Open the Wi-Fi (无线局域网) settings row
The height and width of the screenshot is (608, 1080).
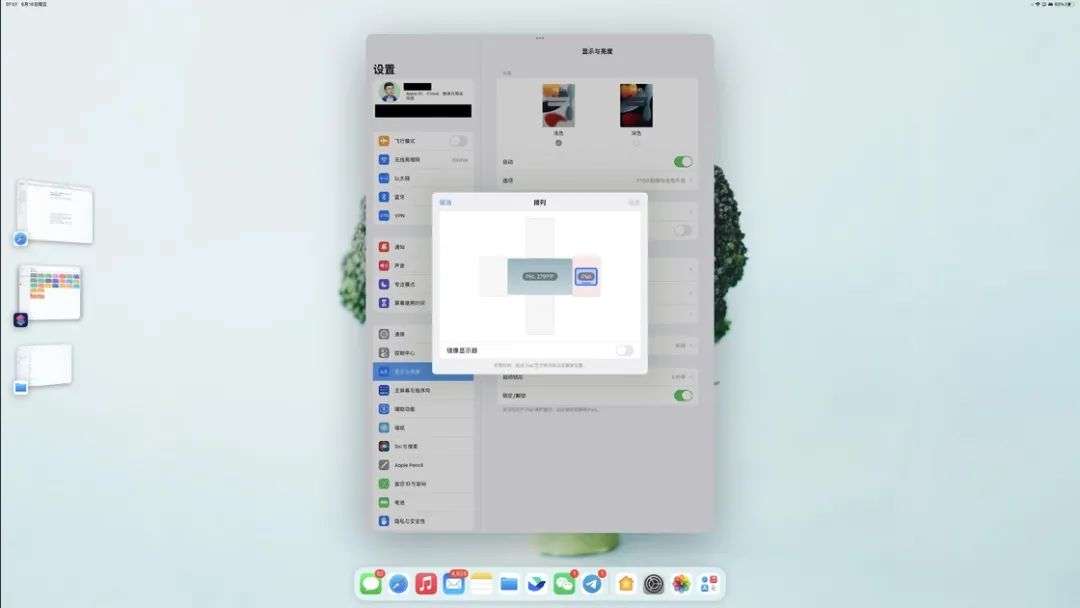pos(423,159)
